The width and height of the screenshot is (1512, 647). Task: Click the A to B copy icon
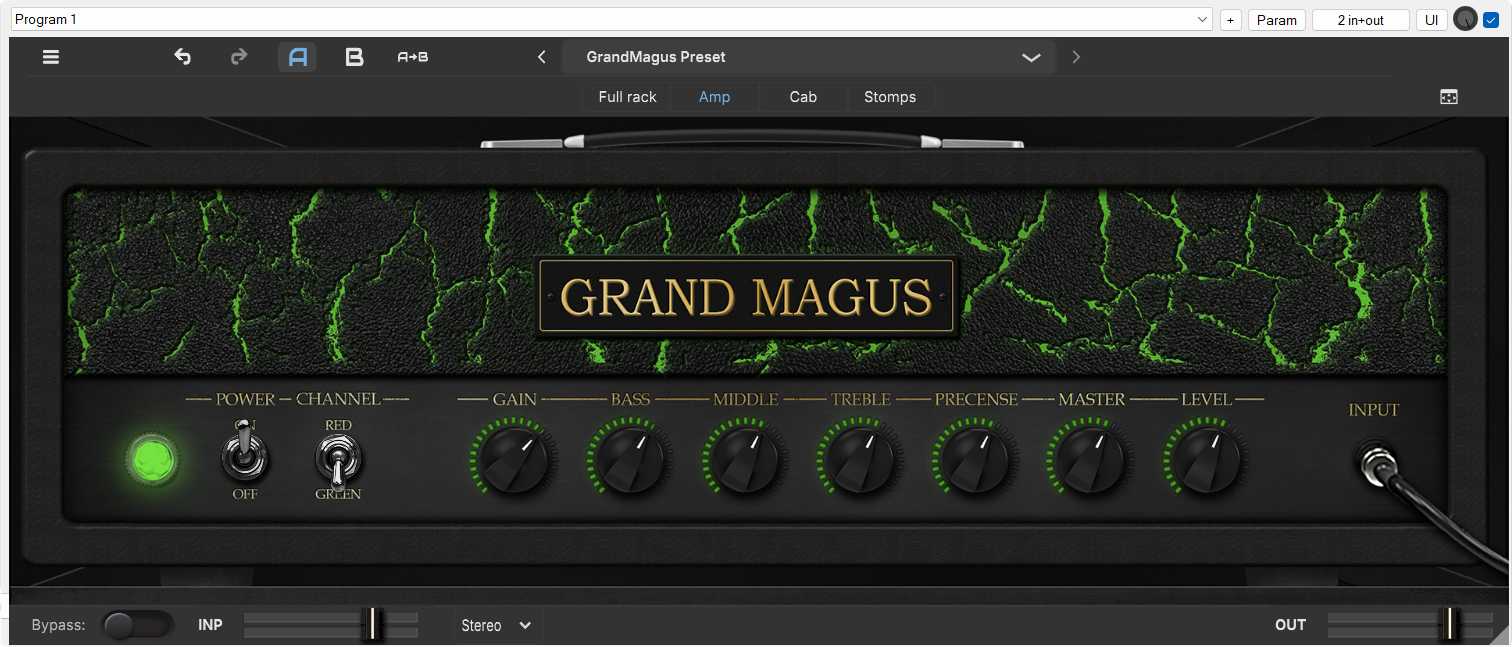click(412, 57)
